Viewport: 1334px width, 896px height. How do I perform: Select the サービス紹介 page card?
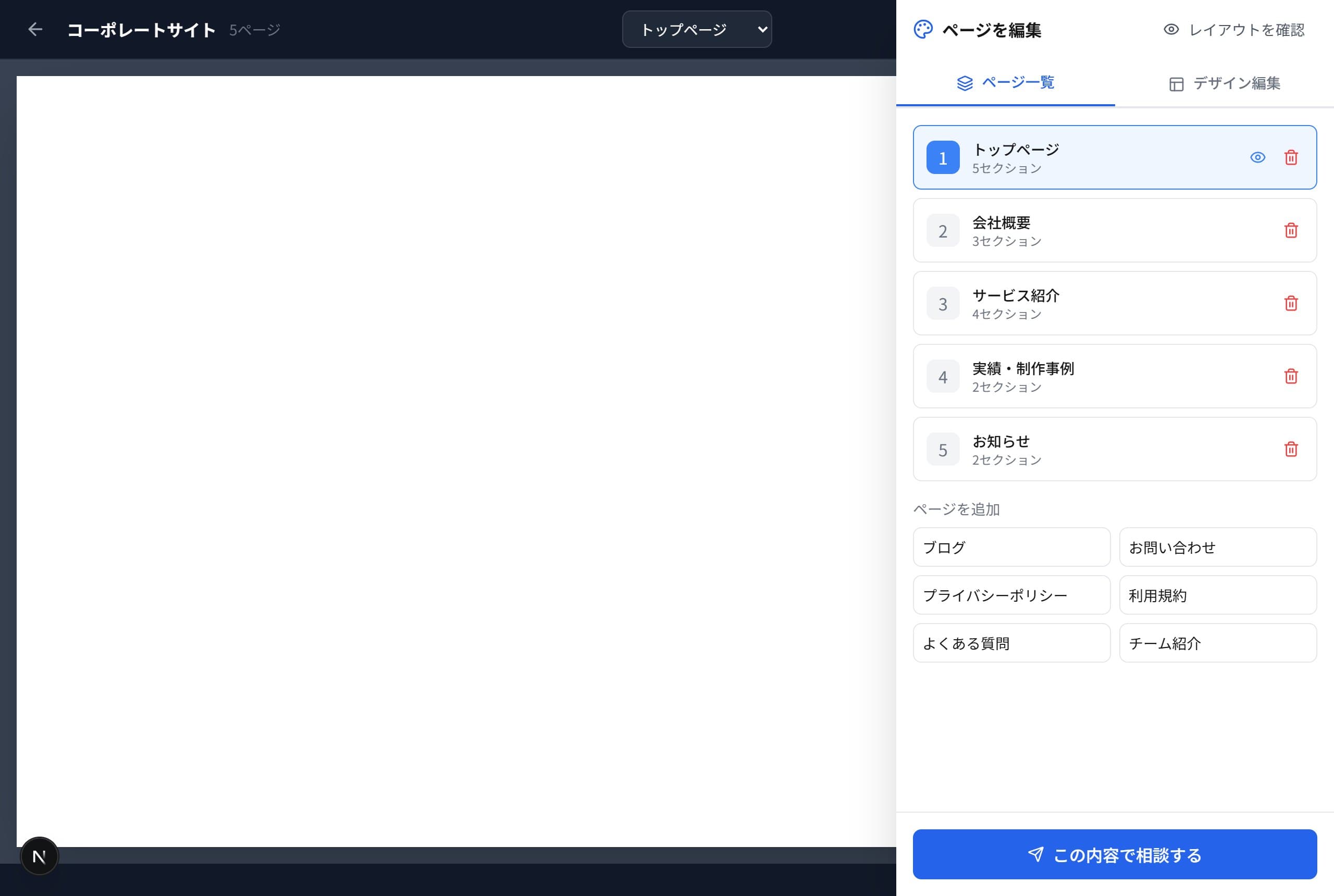click(x=1115, y=303)
